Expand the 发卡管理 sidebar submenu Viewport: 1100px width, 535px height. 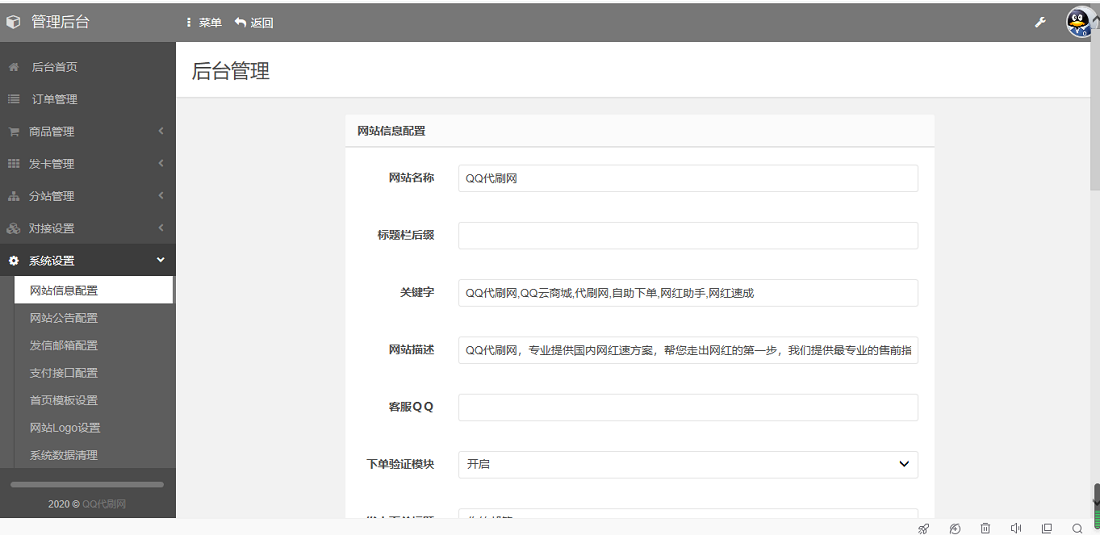[x=87, y=164]
